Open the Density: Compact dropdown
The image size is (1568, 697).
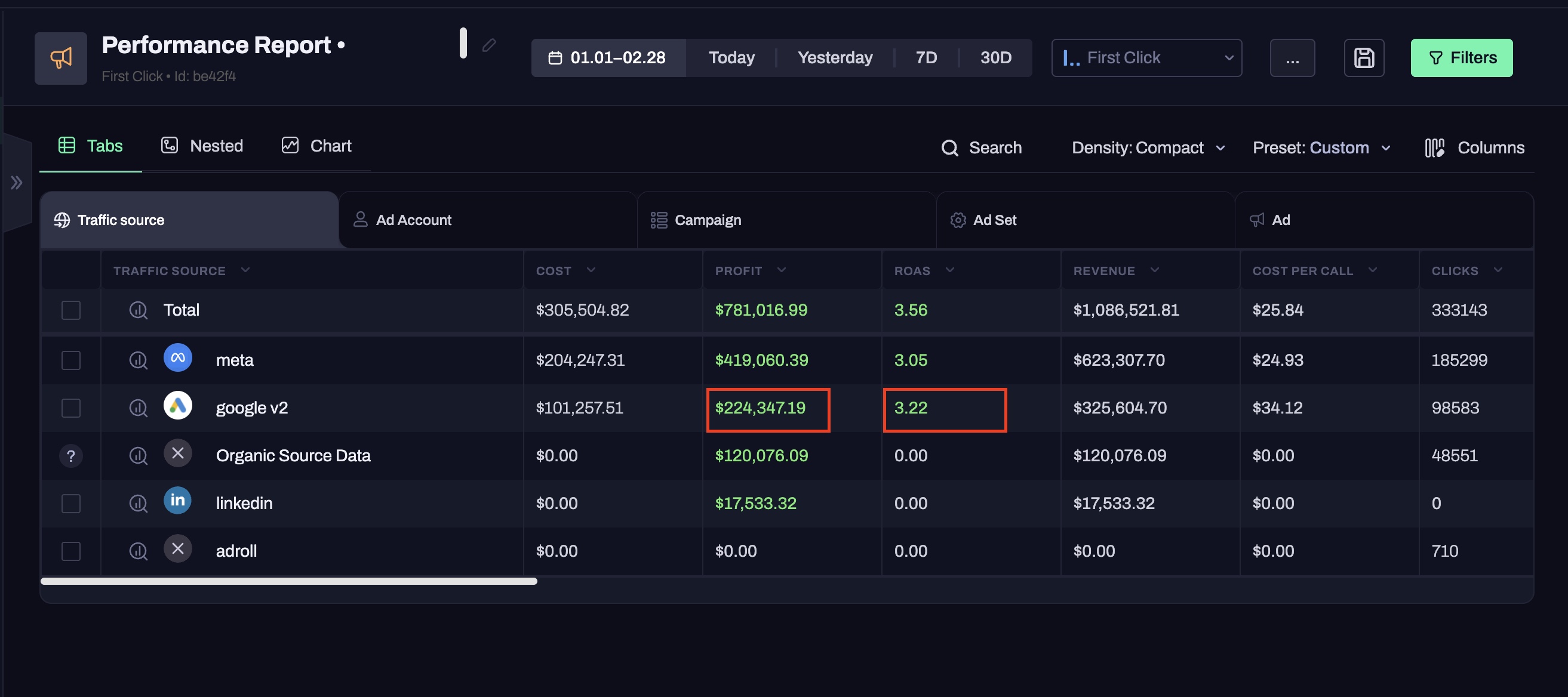pos(1148,148)
